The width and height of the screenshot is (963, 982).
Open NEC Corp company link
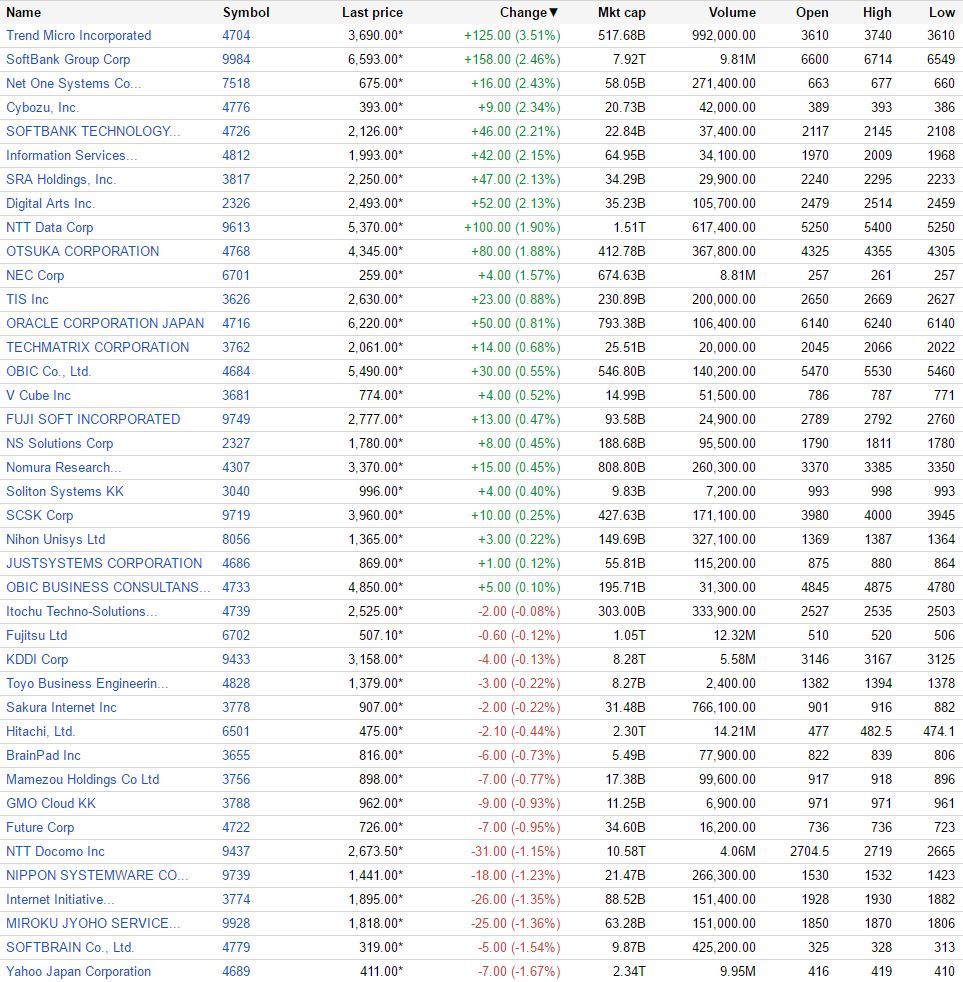(35, 276)
